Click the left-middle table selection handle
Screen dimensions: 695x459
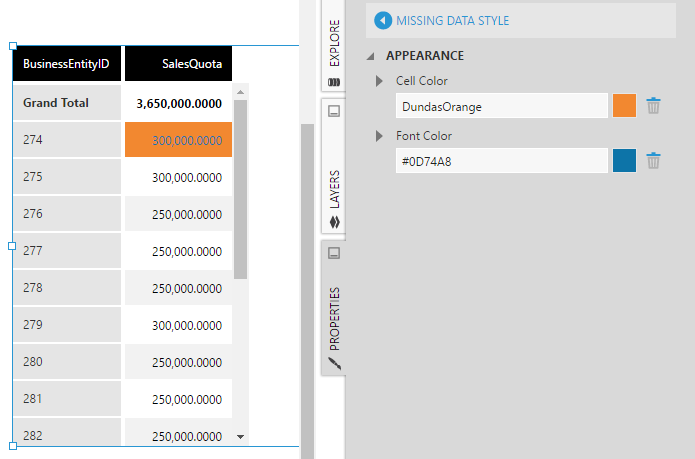pos(12,246)
